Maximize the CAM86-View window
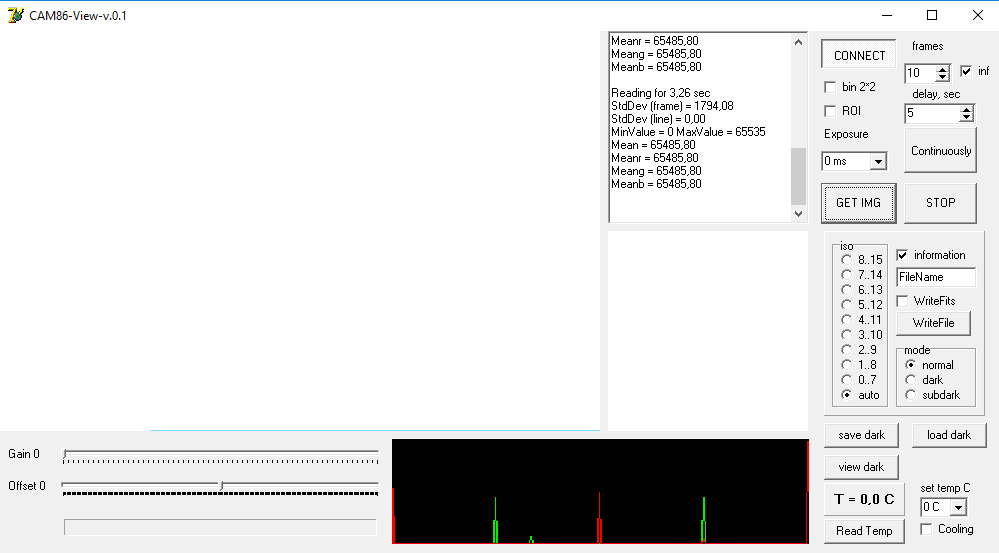999x553 pixels. [931, 15]
